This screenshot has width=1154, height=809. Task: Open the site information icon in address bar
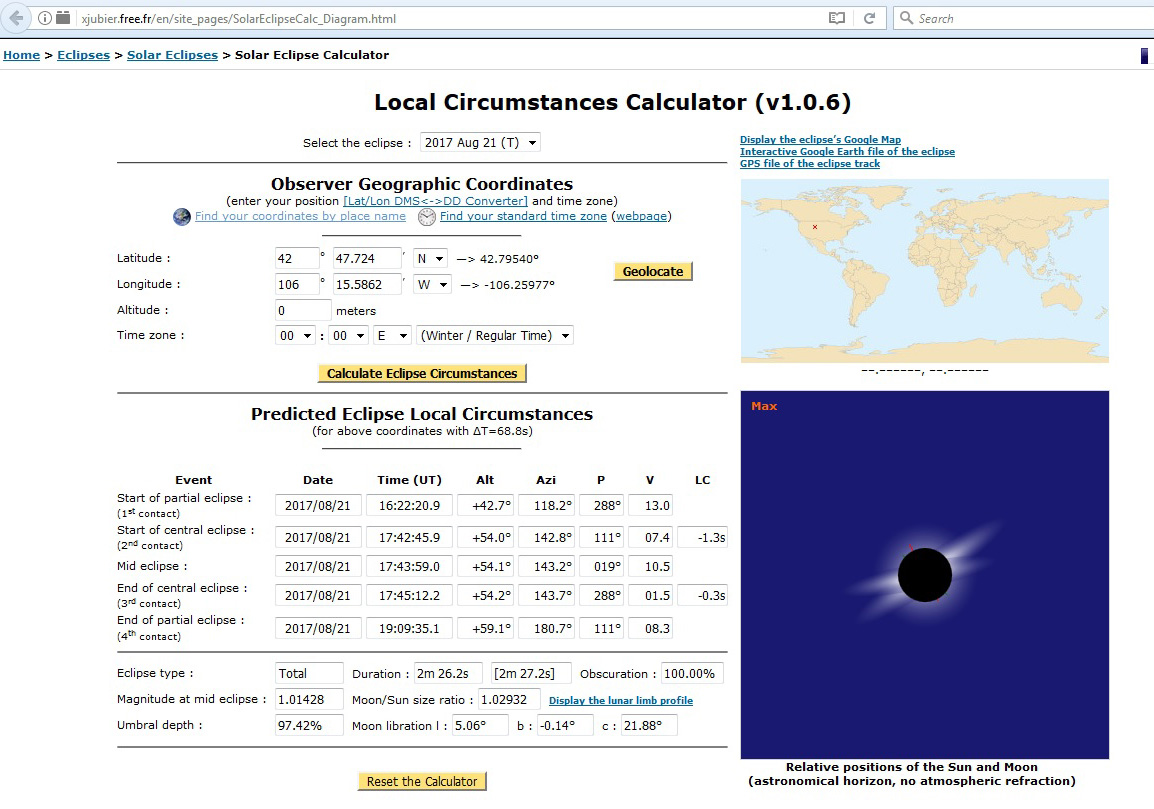45,18
